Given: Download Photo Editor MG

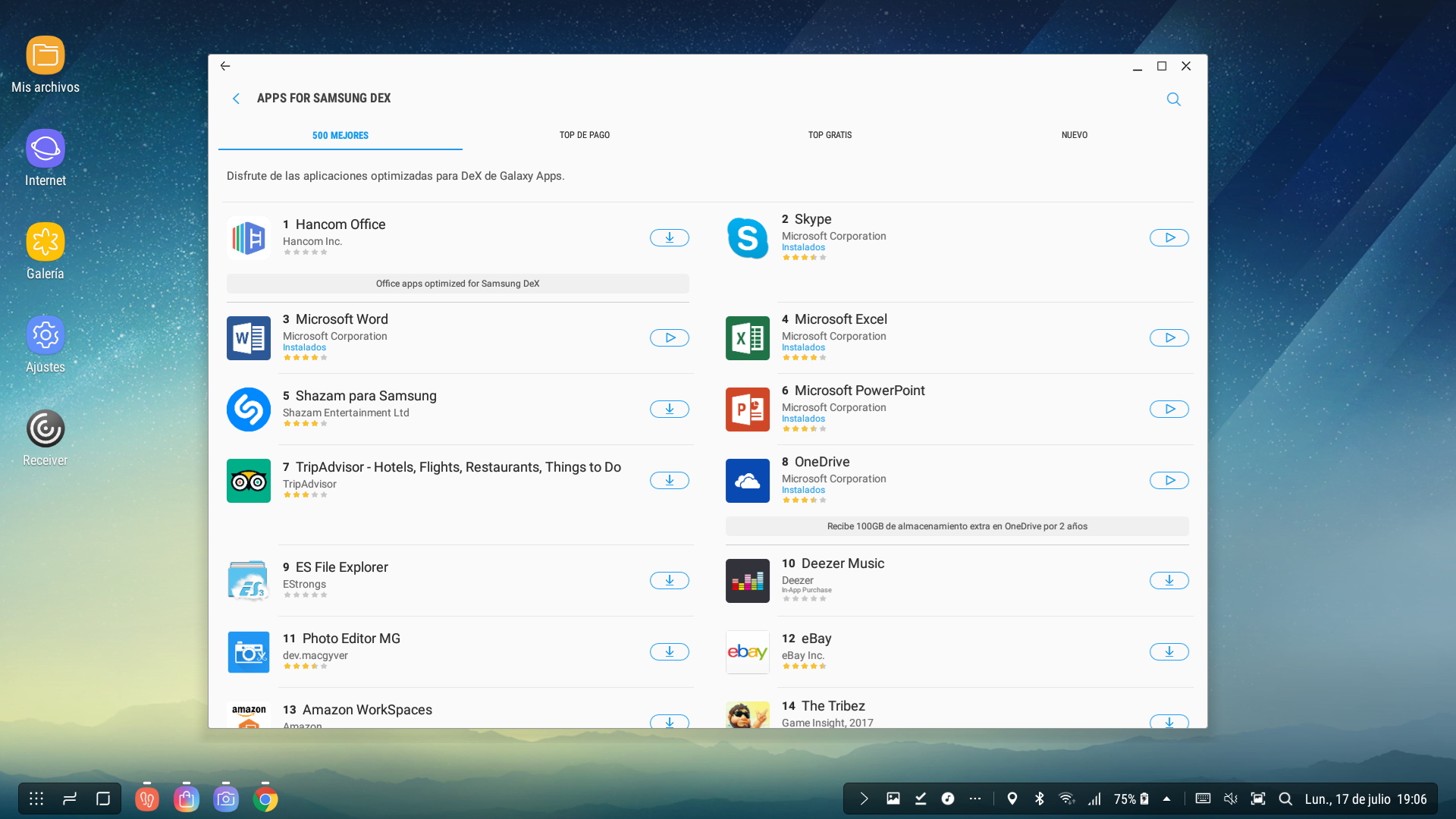Looking at the screenshot, I should pyautogui.click(x=670, y=652).
